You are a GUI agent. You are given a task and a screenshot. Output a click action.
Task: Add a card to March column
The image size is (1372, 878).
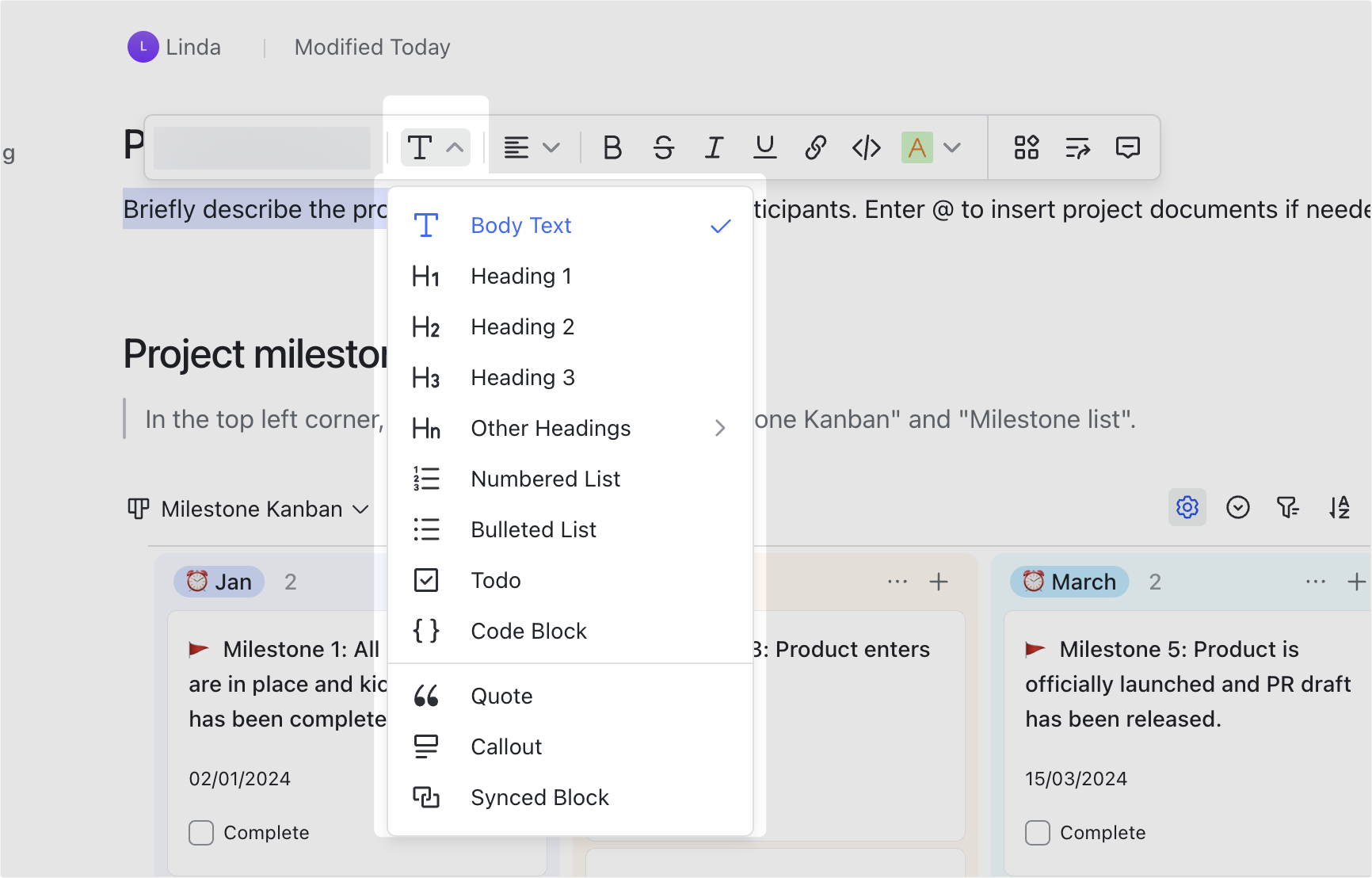[1357, 582]
